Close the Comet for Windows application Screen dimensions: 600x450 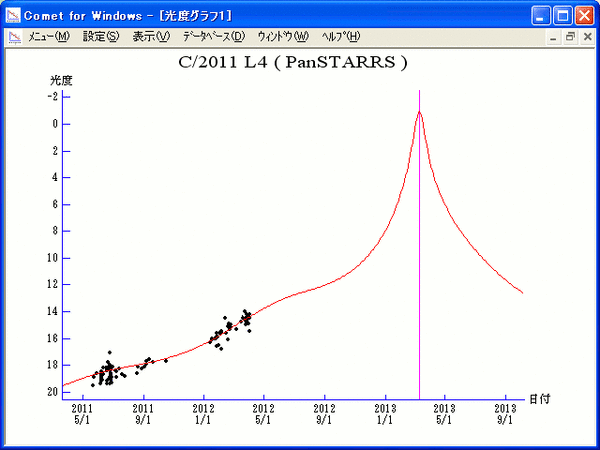[584, 14]
